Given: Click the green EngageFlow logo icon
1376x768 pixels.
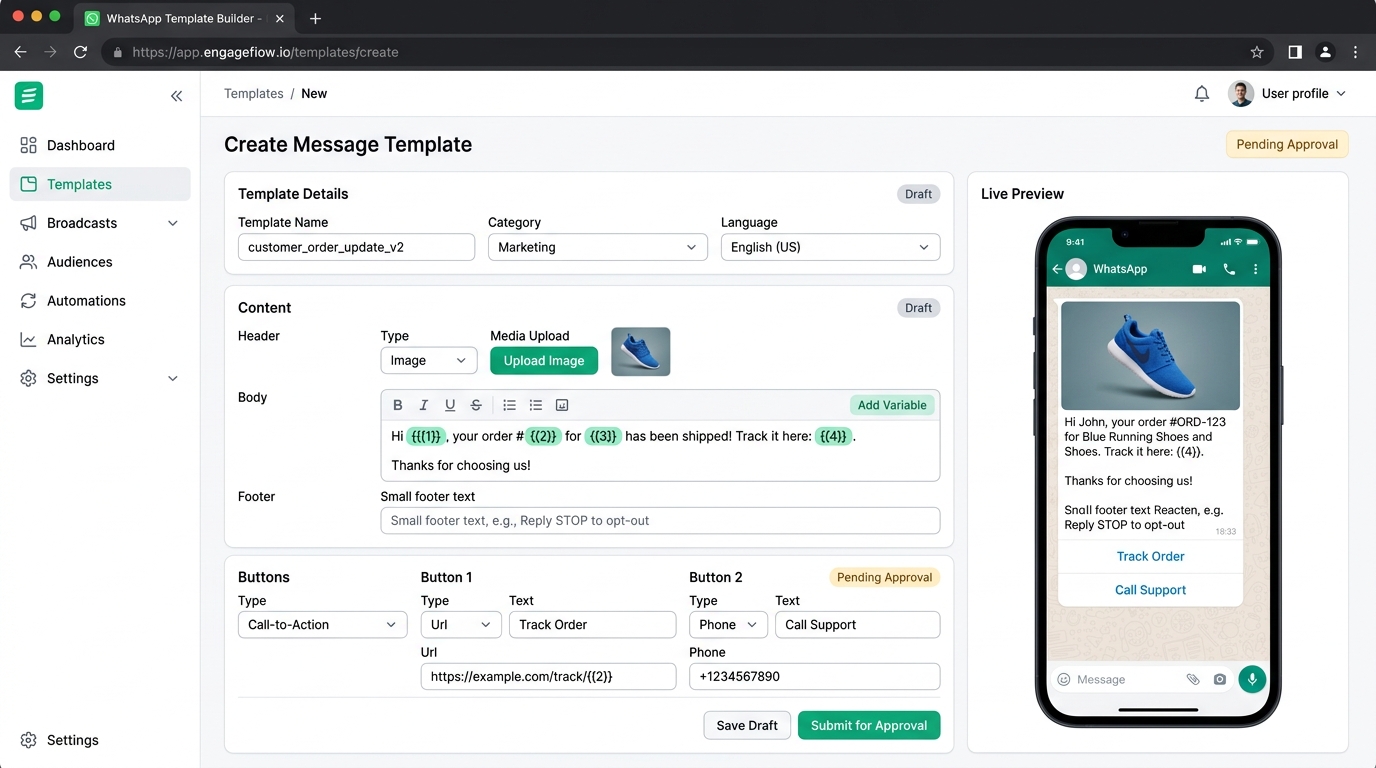Looking at the screenshot, I should coord(29,95).
